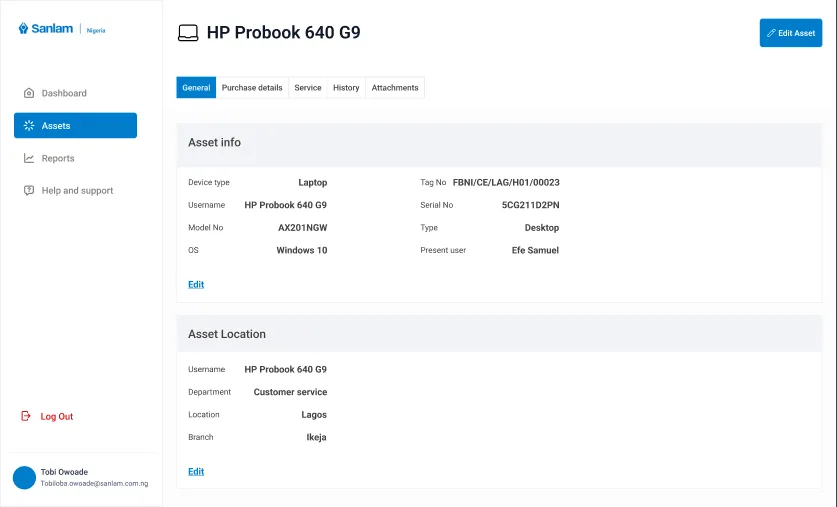Click the Location value Lagos
837x507 pixels.
(314, 415)
